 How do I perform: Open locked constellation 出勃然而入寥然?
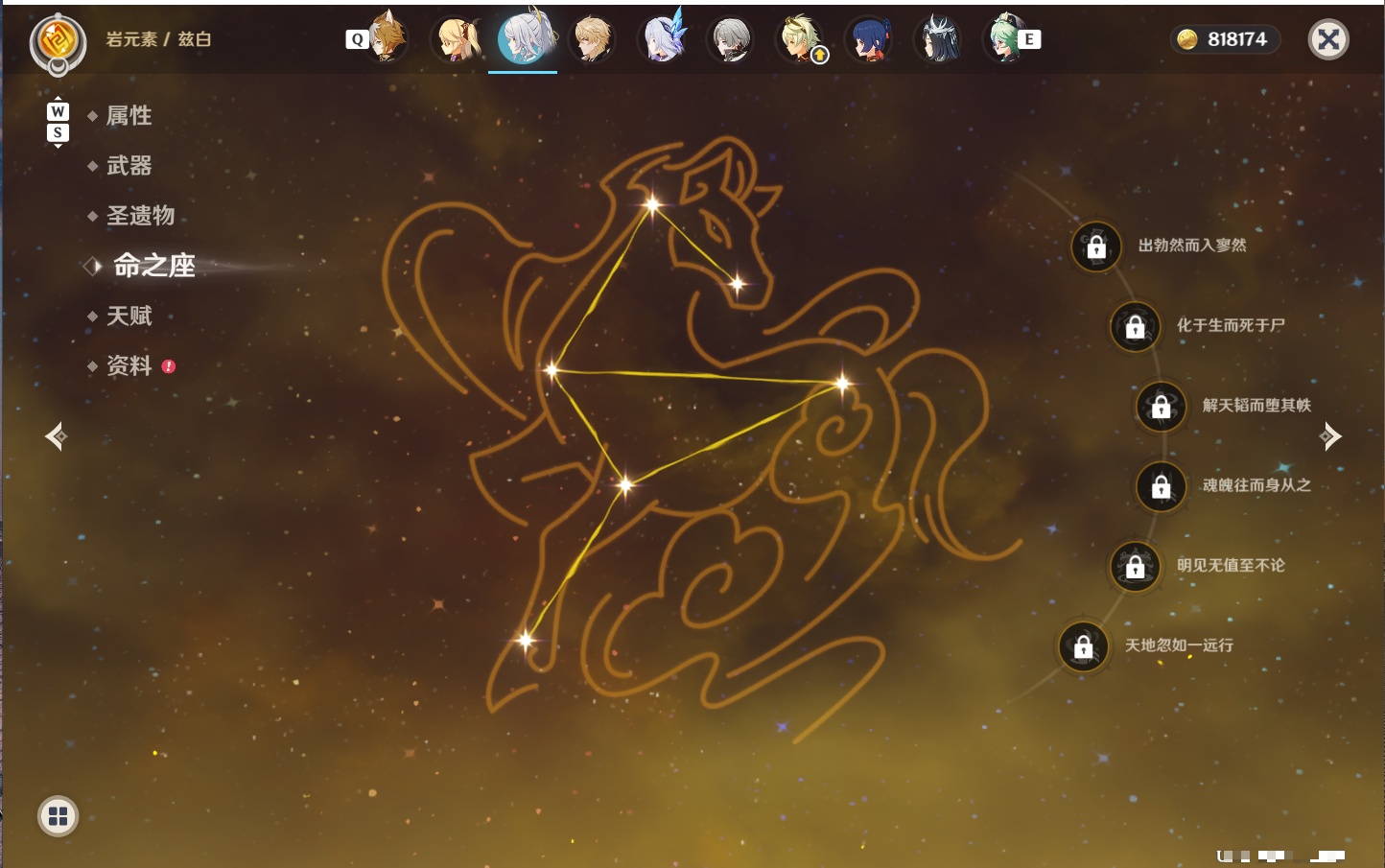click(x=1096, y=246)
